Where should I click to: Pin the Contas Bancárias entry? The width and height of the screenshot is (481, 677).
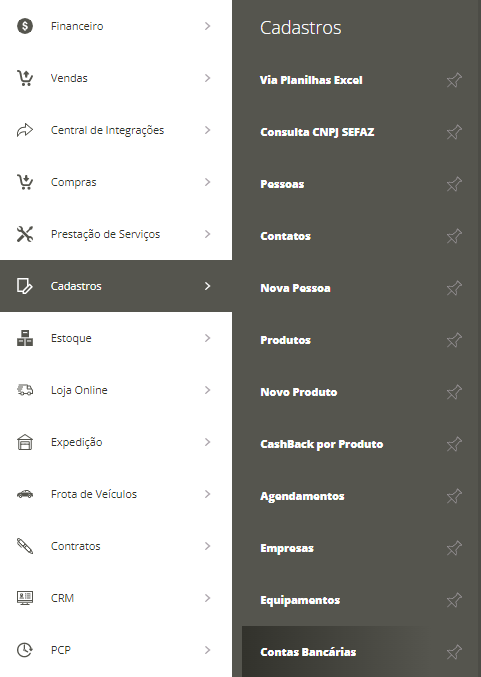click(x=454, y=652)
